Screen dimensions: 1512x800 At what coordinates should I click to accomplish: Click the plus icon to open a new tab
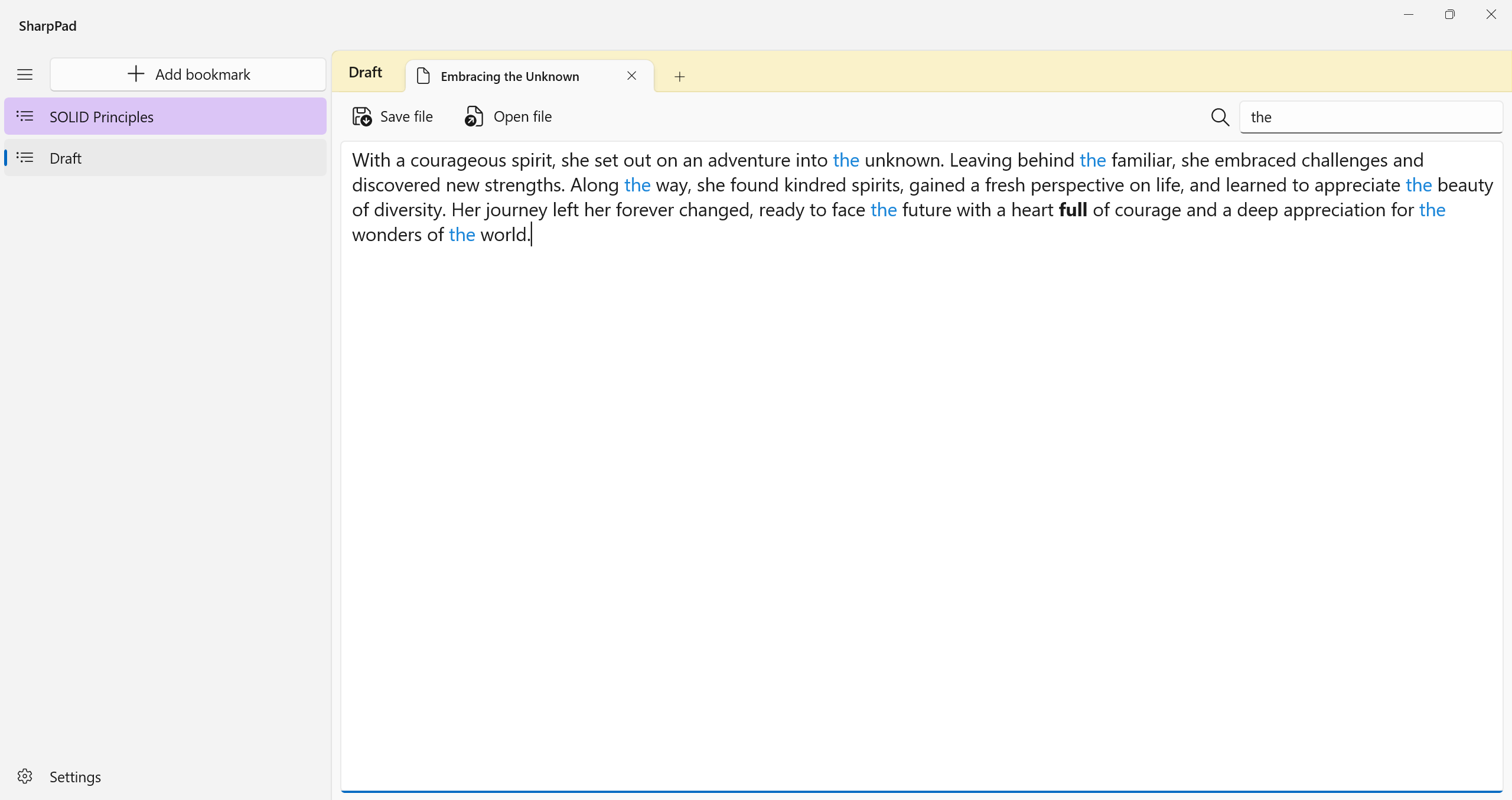[679, 76]
